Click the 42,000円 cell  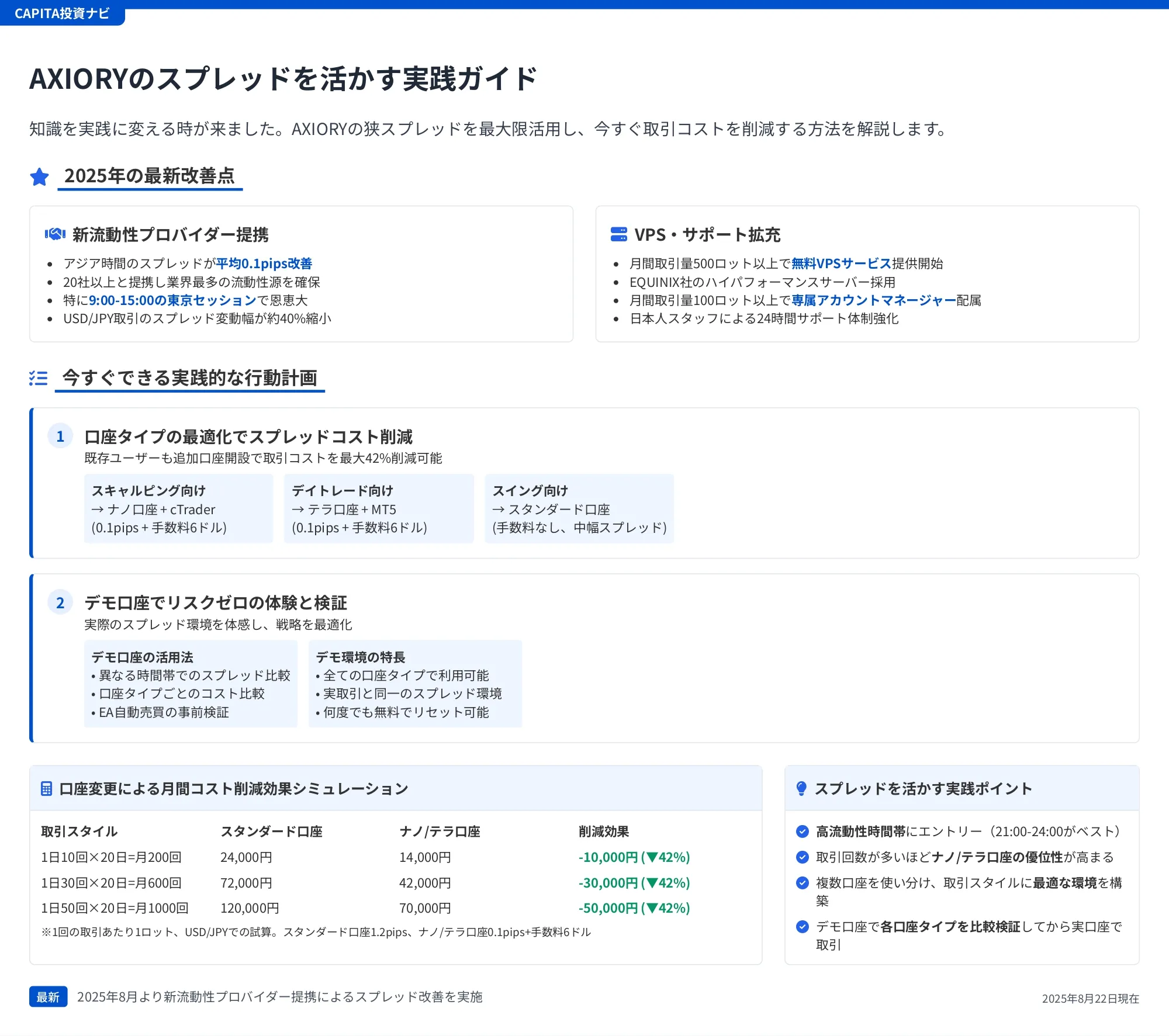tap(425, 883)
